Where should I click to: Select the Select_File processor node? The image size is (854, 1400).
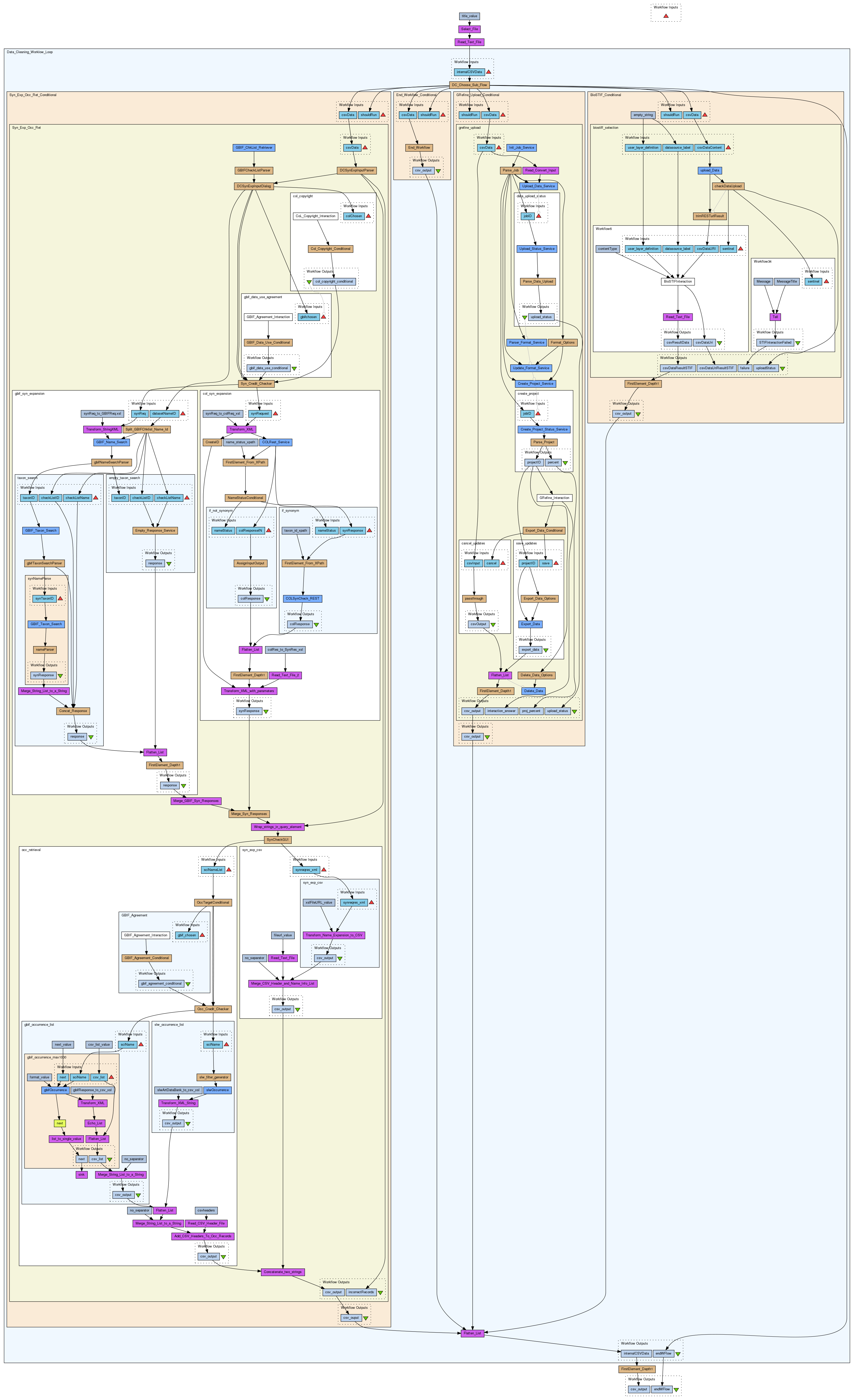click(470, 29)
